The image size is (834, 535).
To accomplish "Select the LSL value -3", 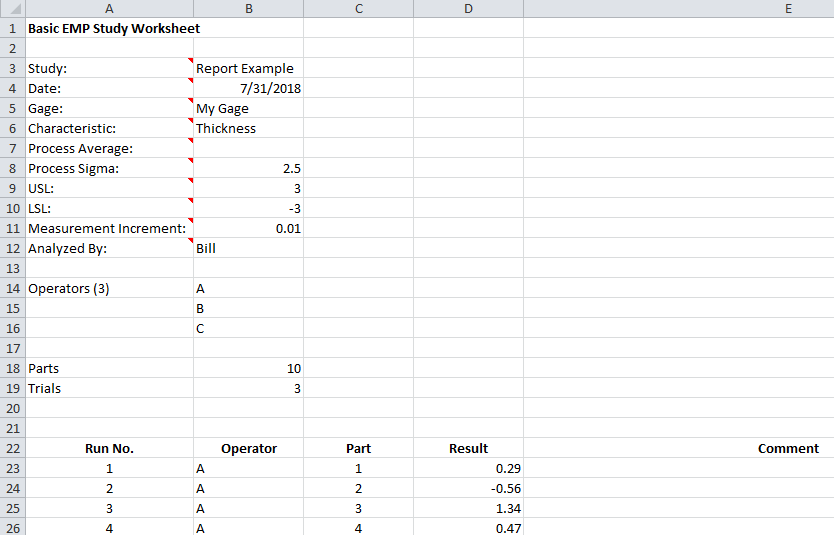I will (x=248, y=208).
